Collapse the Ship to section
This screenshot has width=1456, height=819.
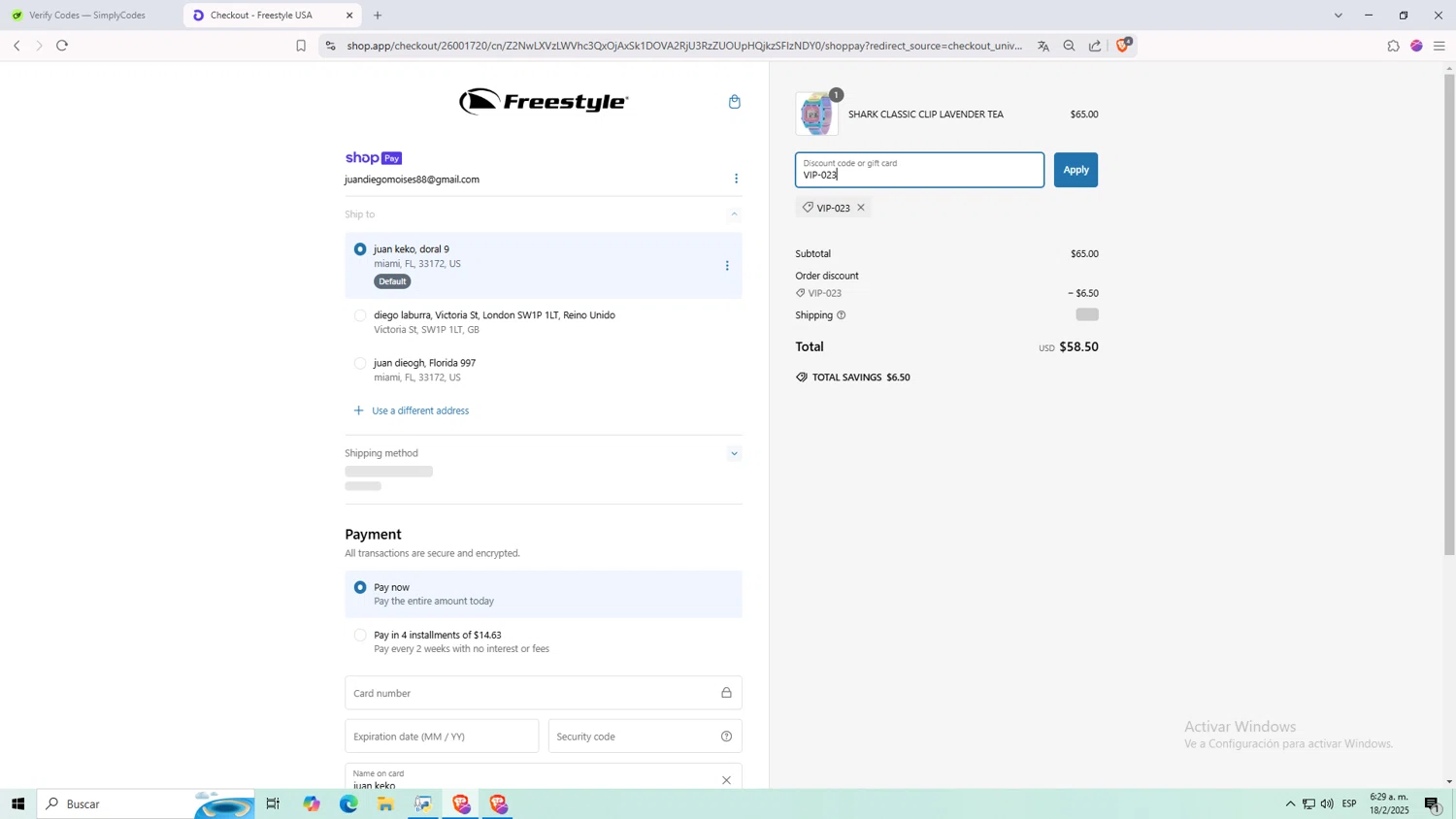pos(734,214)
